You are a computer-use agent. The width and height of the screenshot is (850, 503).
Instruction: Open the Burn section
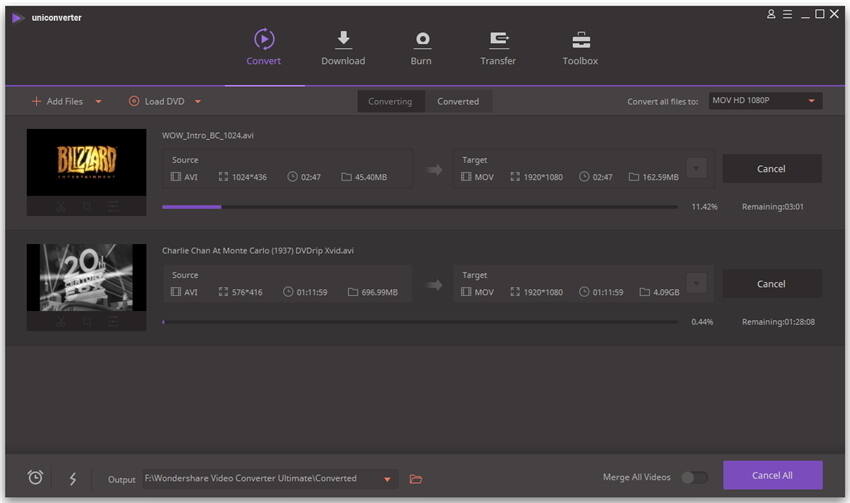(421, 48)
